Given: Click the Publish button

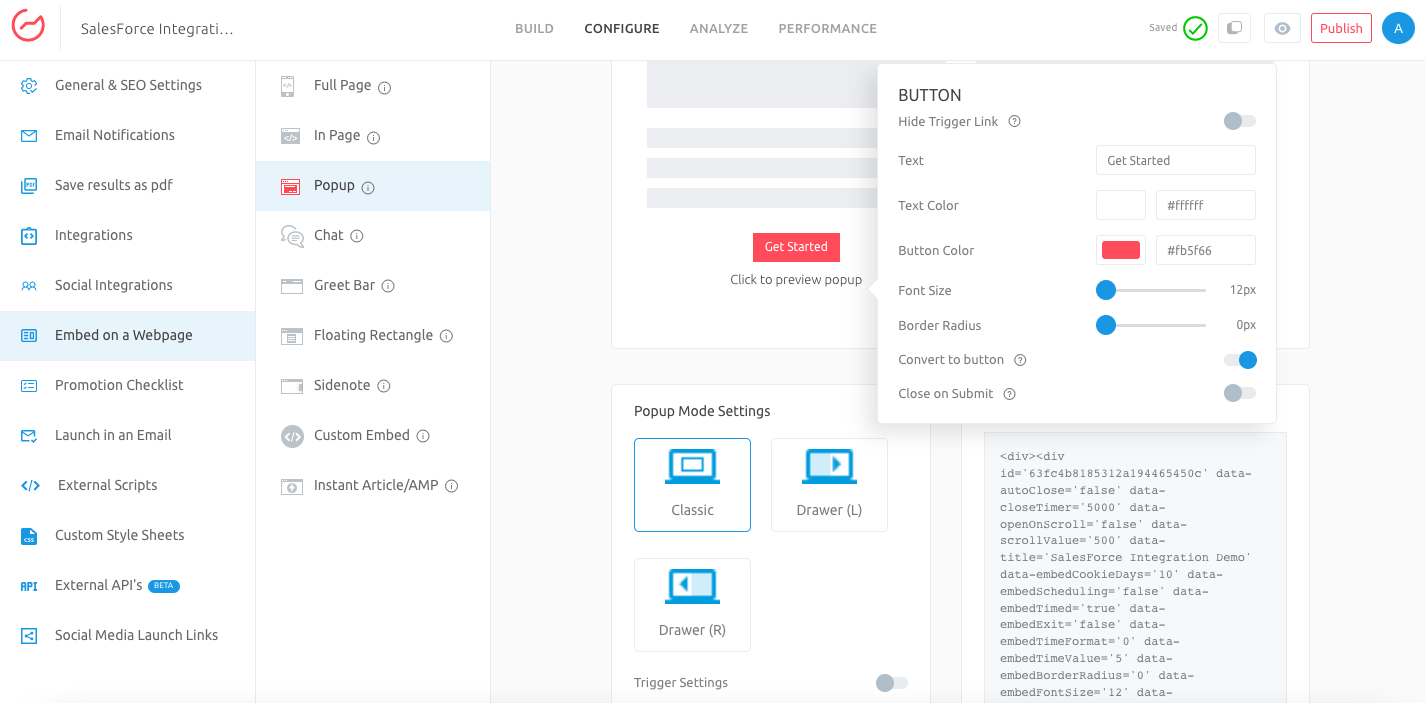Looking at the screenshot, I should click(x=1341, y=28).
